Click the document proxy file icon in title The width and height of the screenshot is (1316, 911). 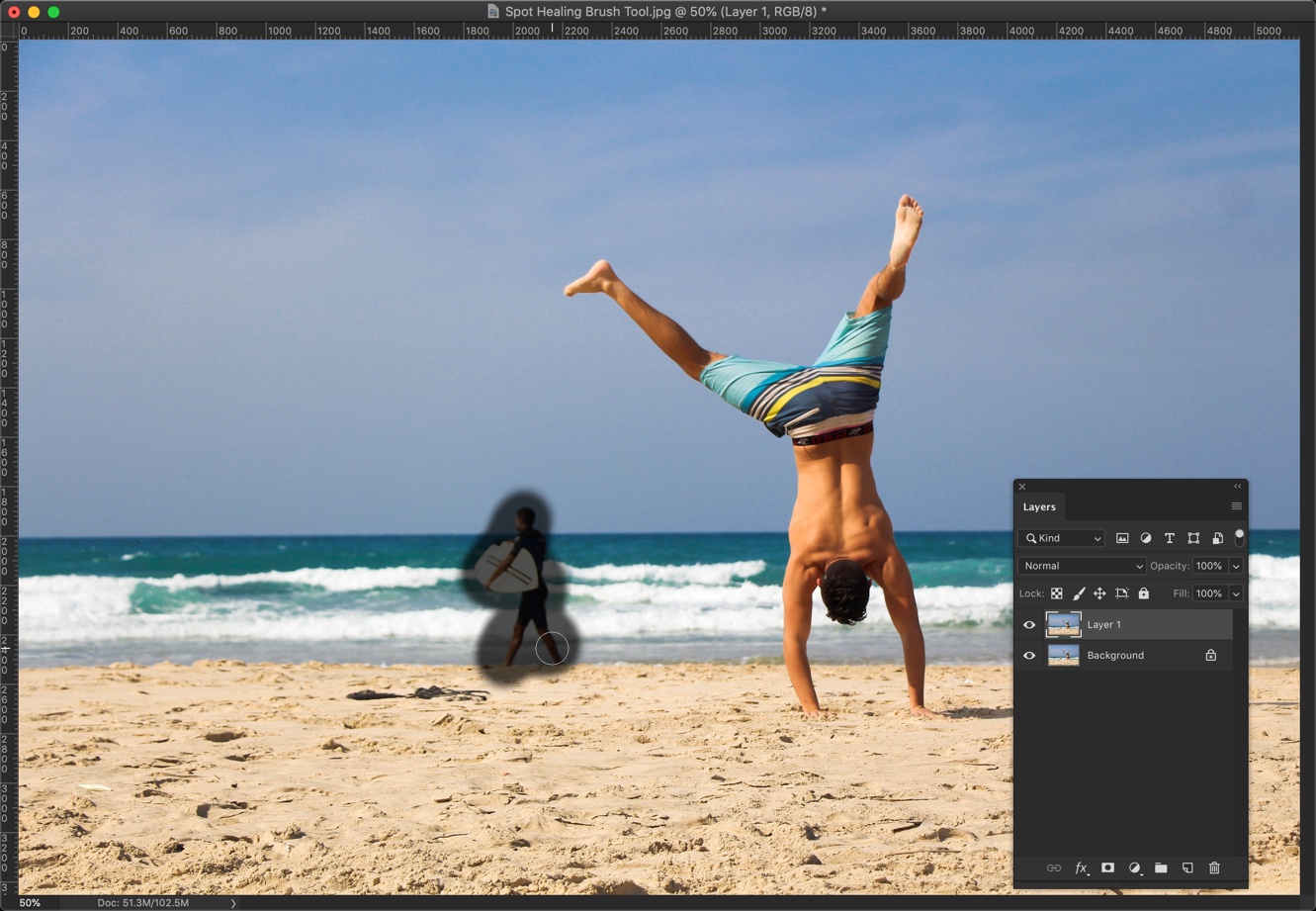(493, 12)
